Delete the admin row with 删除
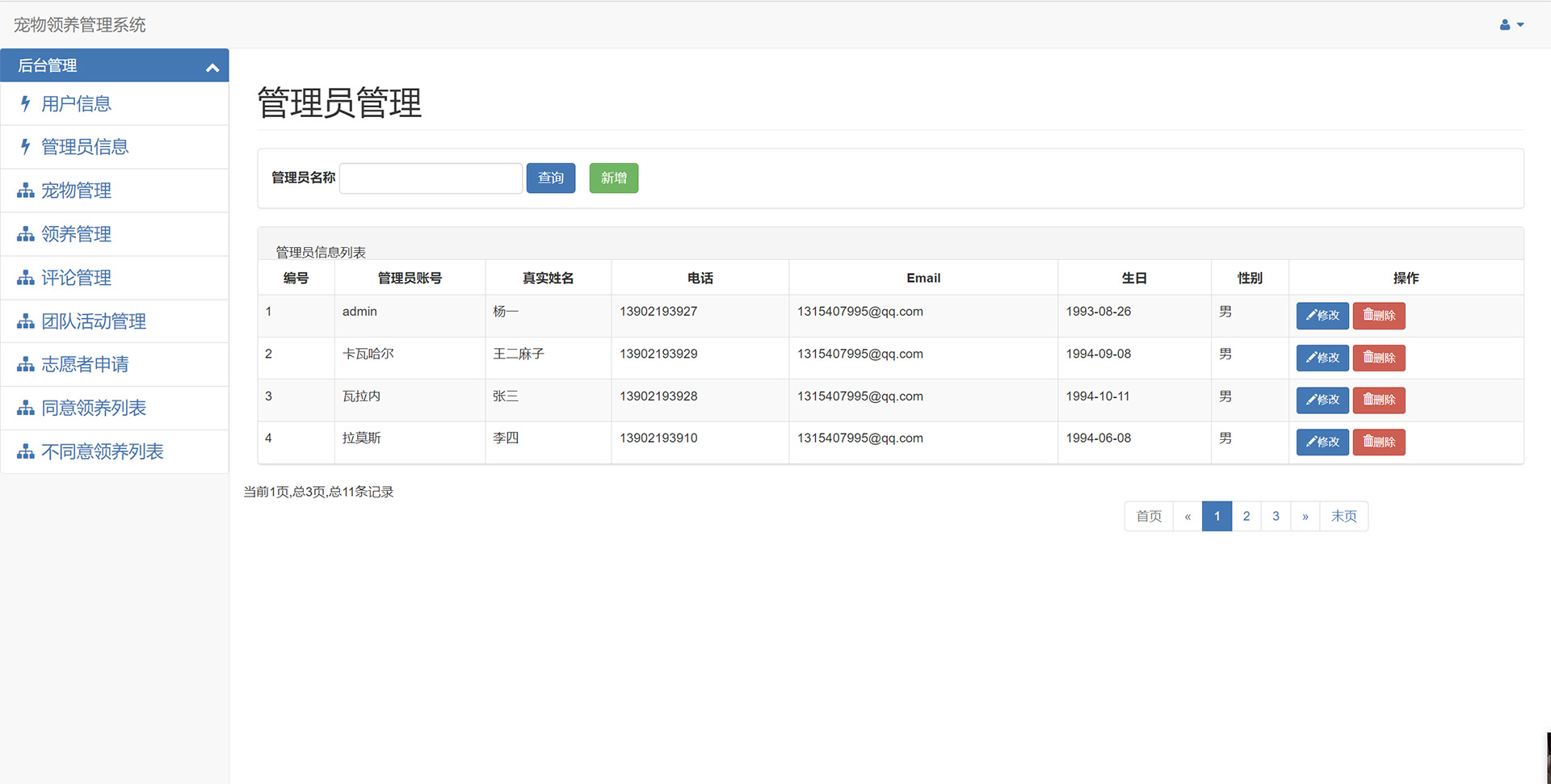 1379,316
